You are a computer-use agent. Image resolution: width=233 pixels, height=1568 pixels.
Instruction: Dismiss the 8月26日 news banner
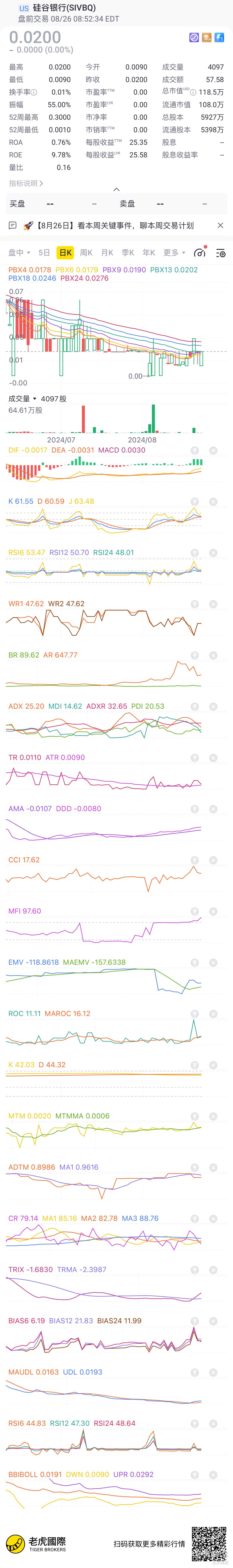[220, 225]
